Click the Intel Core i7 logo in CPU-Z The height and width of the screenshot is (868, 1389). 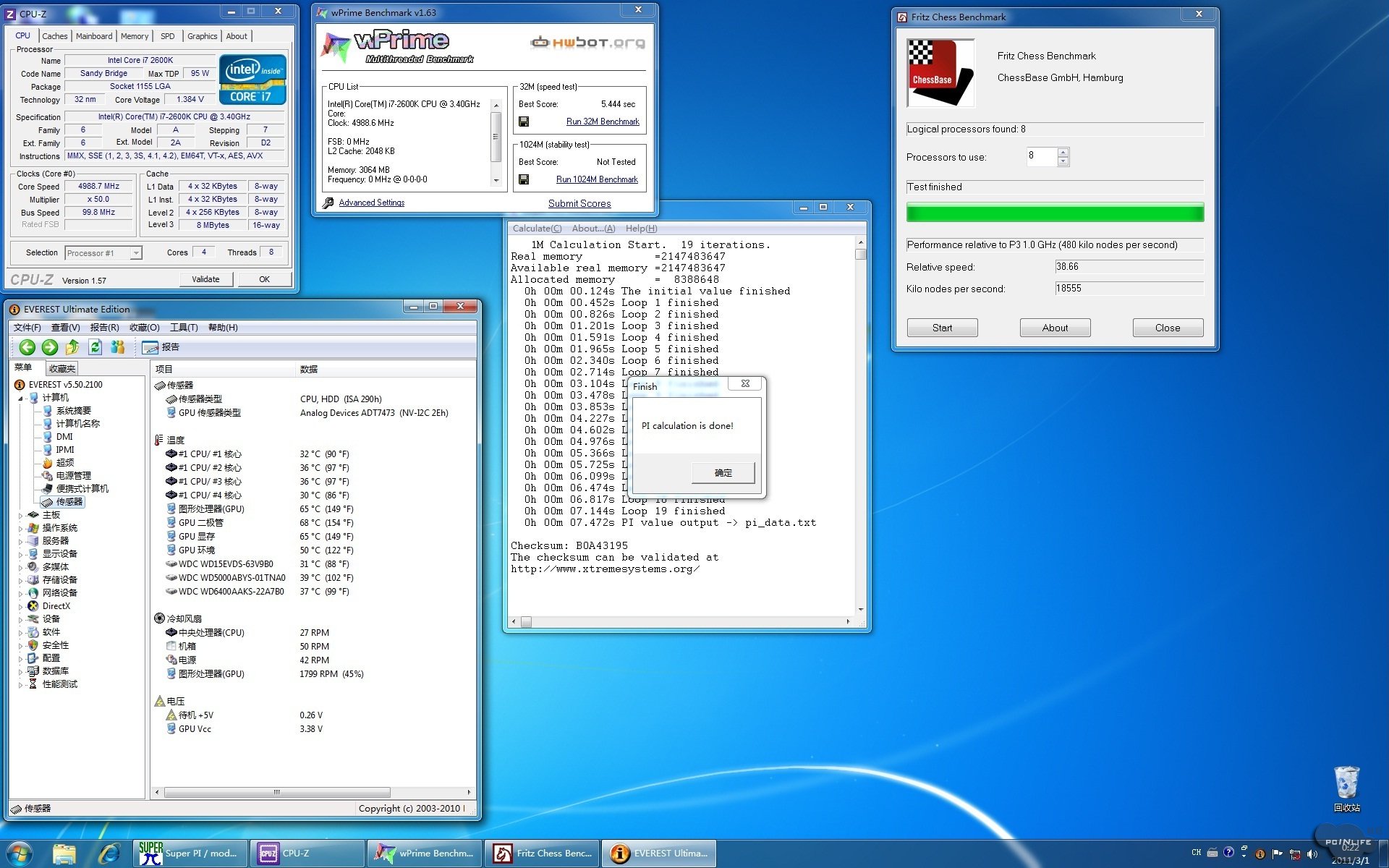pyautogui.click(x=252, y=80)
